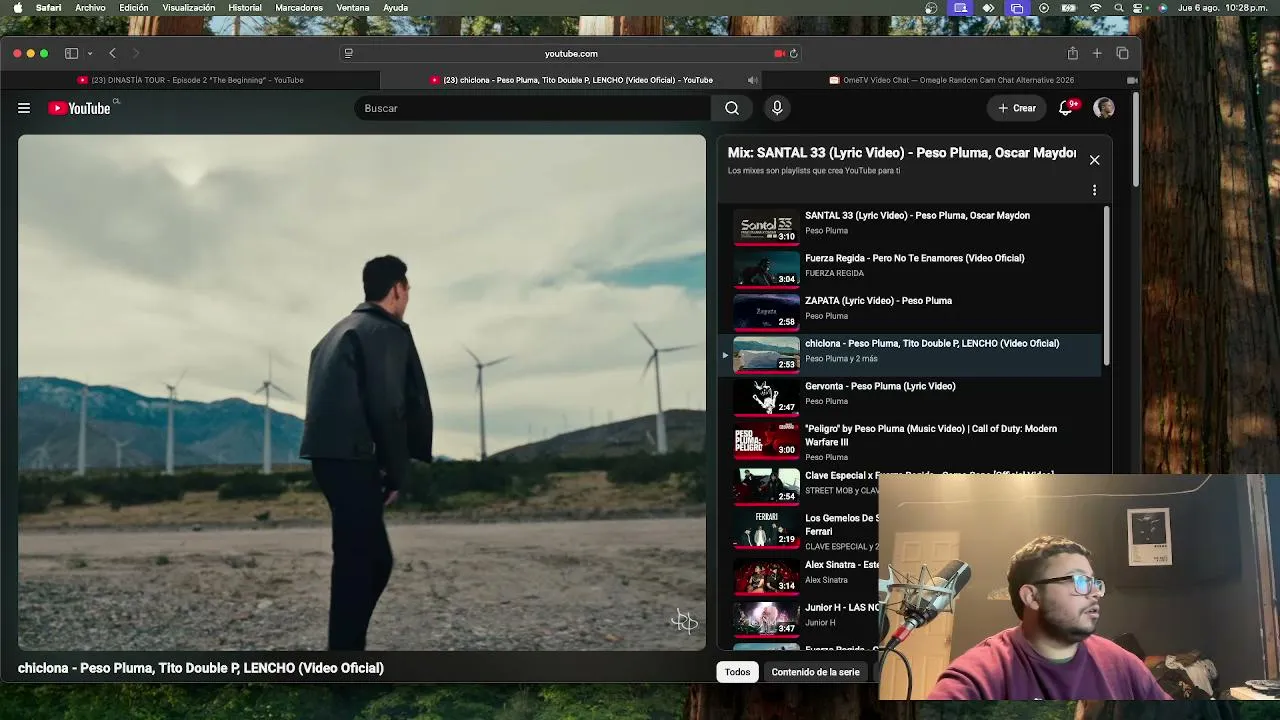Click the Now Playing icon in the menu bar
Screen dimensions: 1280x720
(1044, 8)
